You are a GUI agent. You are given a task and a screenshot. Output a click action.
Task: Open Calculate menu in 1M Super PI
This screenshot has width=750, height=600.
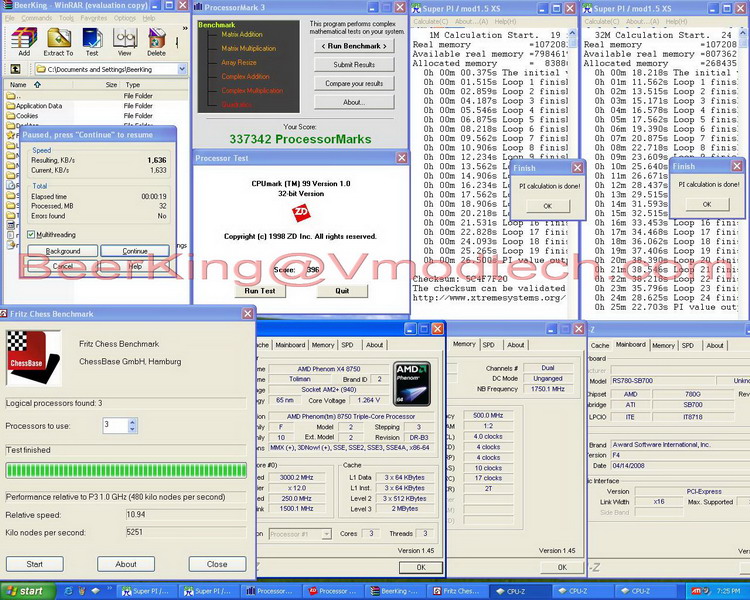point(430,22)
